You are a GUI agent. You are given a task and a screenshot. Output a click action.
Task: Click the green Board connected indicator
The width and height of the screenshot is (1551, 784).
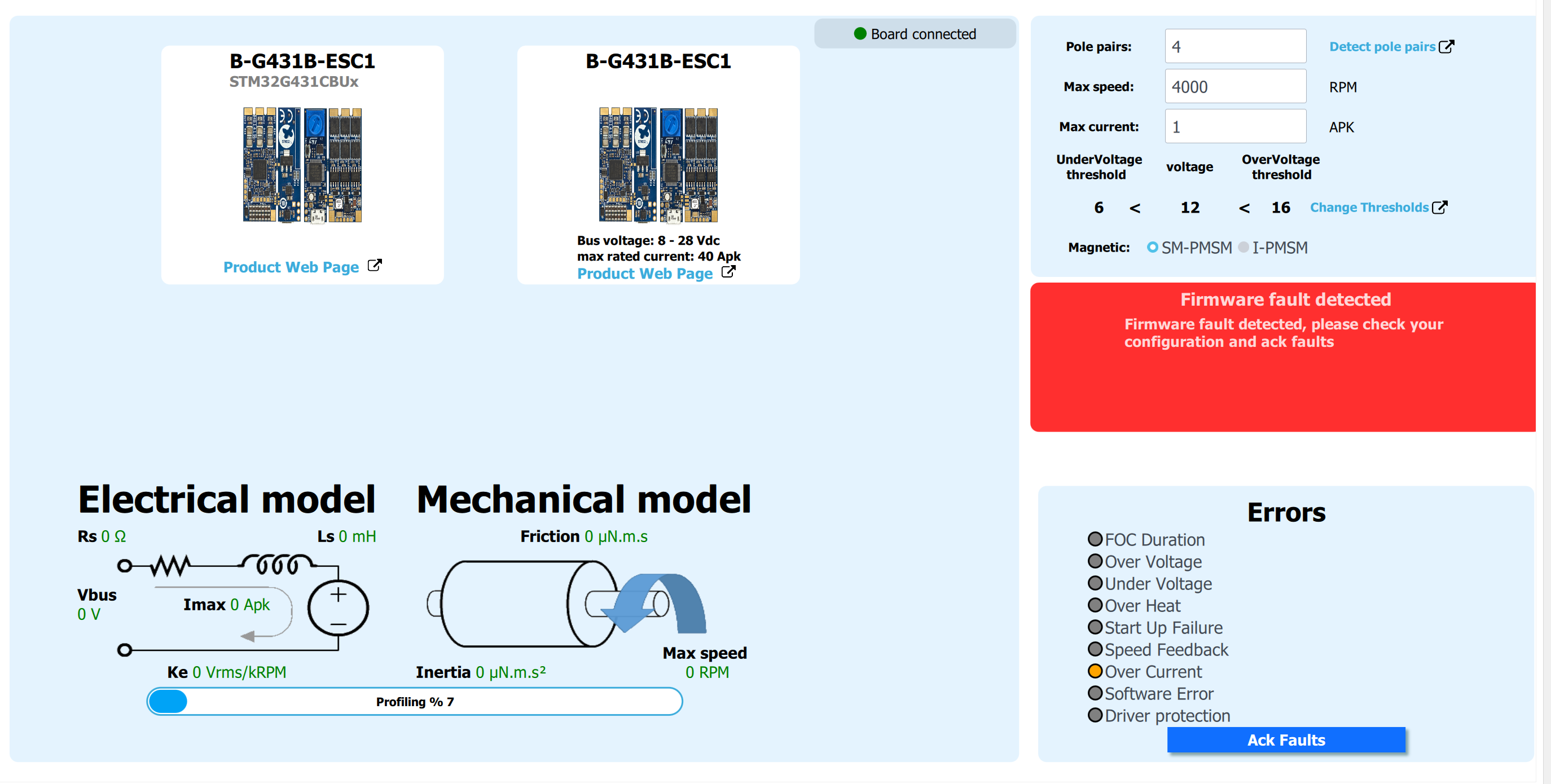tap(860, 34)
